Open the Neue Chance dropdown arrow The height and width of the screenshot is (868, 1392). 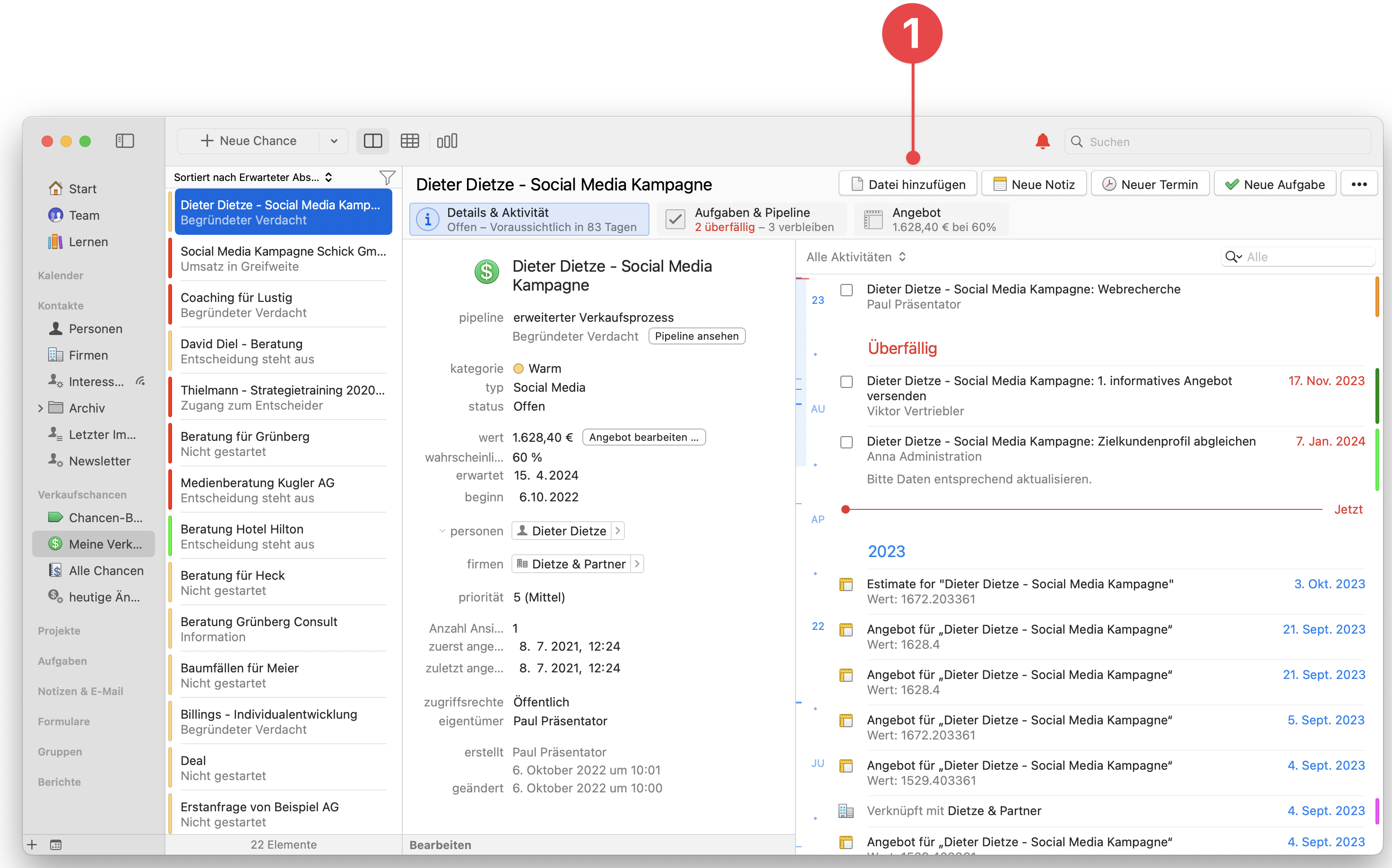coord(334,141)
